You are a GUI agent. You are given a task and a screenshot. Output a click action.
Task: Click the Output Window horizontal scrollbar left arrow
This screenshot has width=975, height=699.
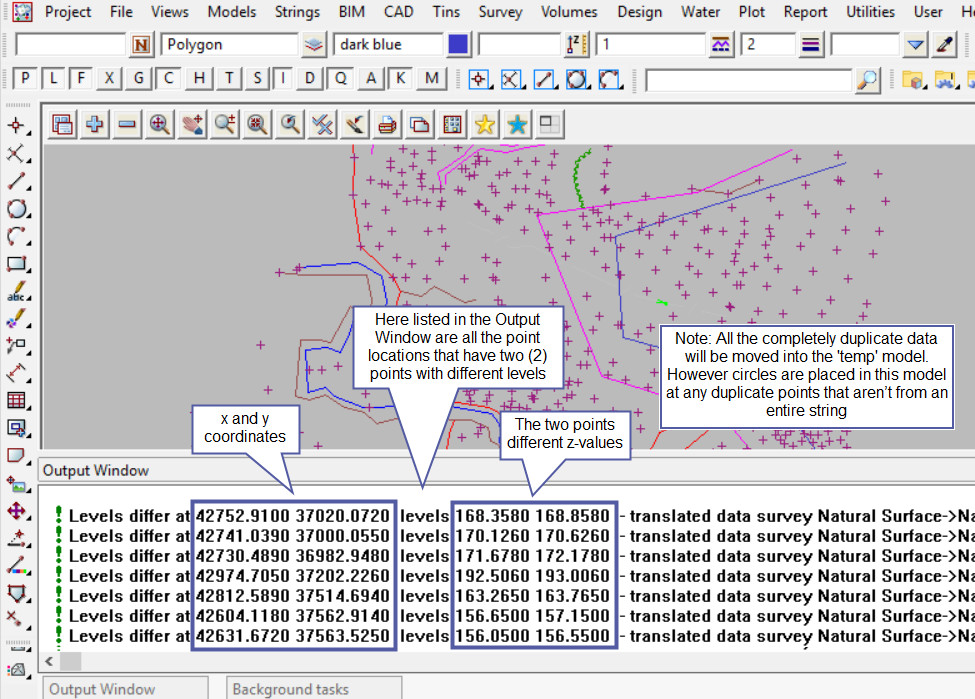50,662
